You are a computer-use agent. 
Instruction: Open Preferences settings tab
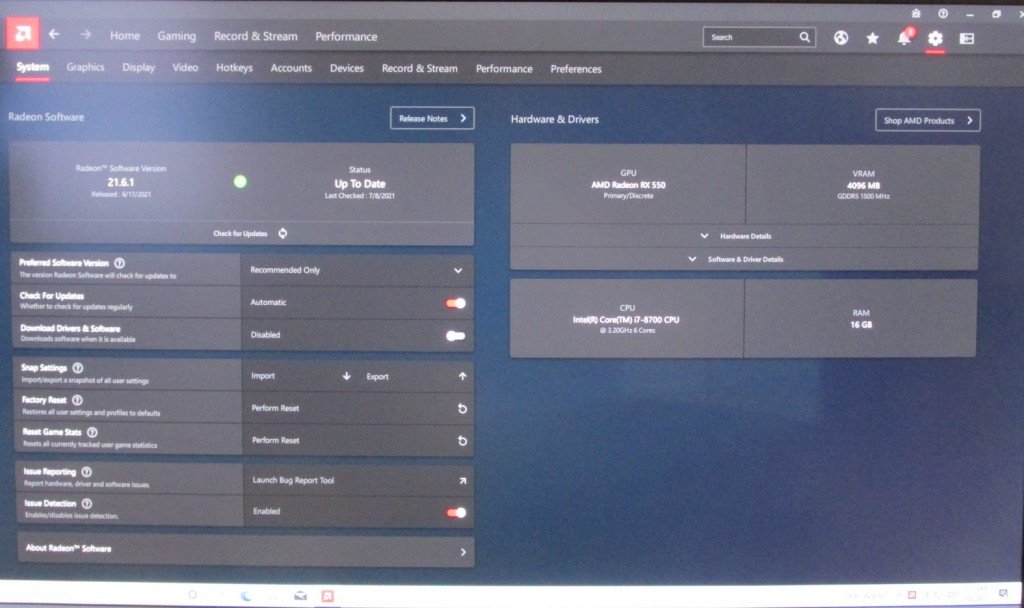576,69
